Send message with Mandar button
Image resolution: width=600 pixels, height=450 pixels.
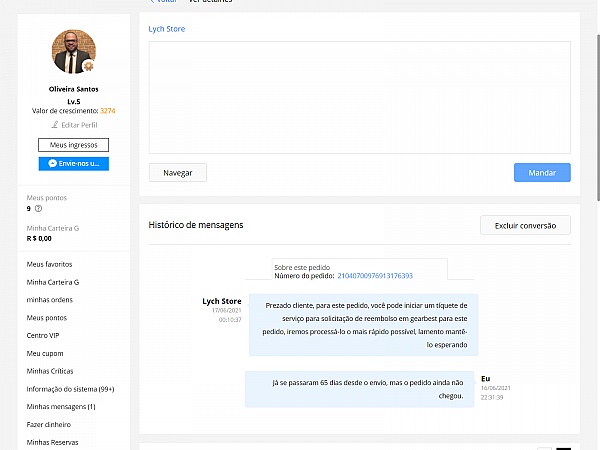point(542,172)
